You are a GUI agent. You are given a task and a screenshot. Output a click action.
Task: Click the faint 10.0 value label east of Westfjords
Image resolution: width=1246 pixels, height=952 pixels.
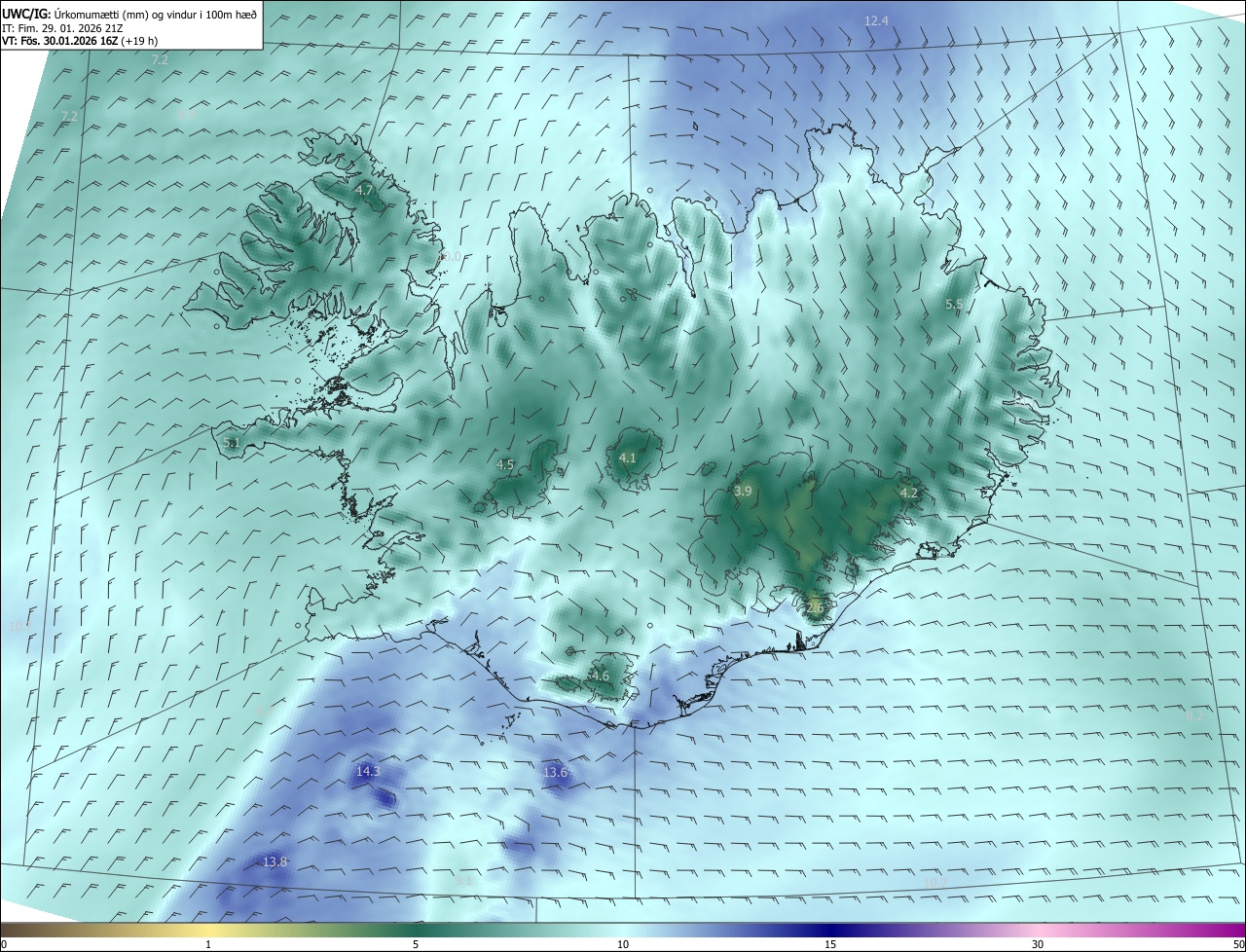point(450,256)
